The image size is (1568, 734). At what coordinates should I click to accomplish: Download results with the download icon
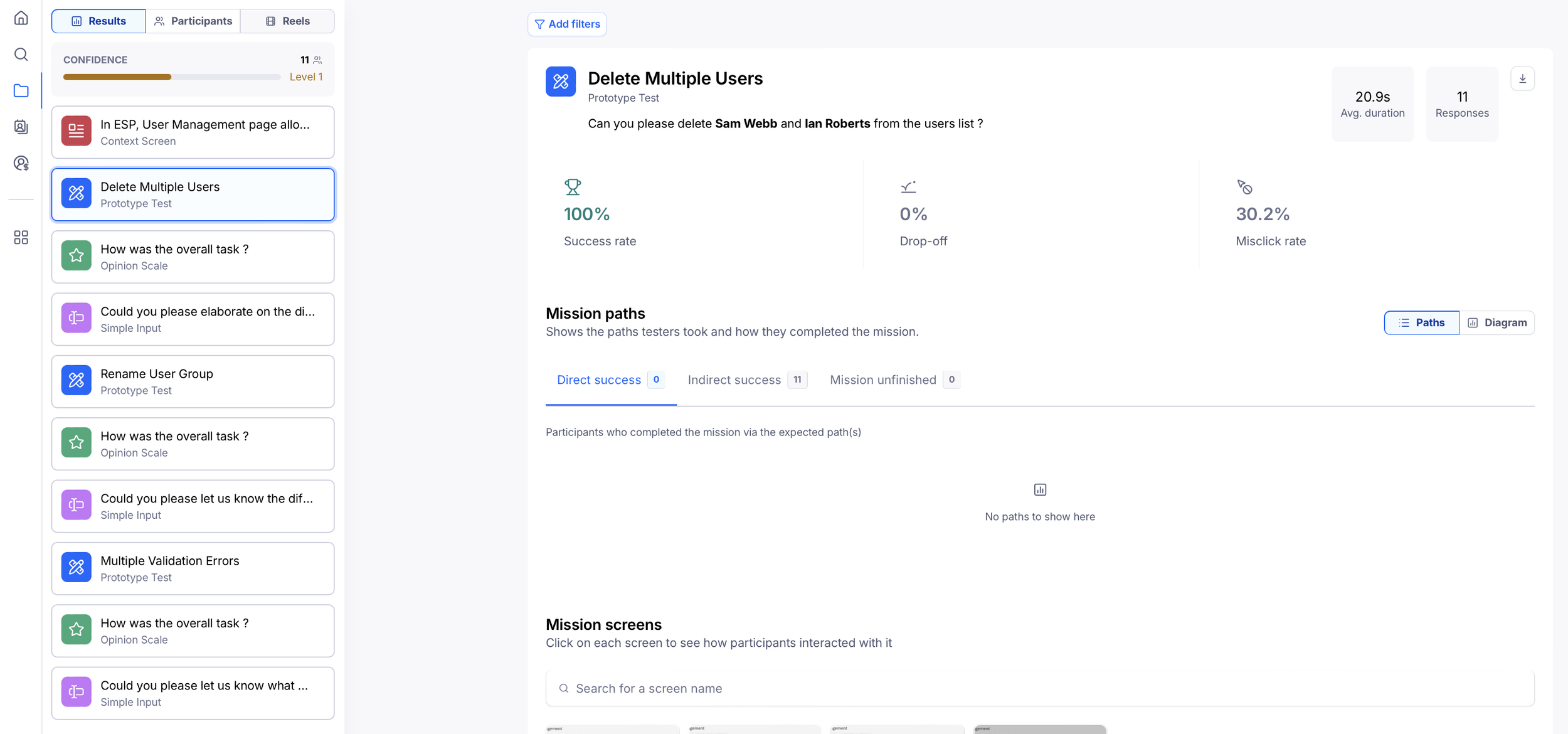coord(1522,78)
